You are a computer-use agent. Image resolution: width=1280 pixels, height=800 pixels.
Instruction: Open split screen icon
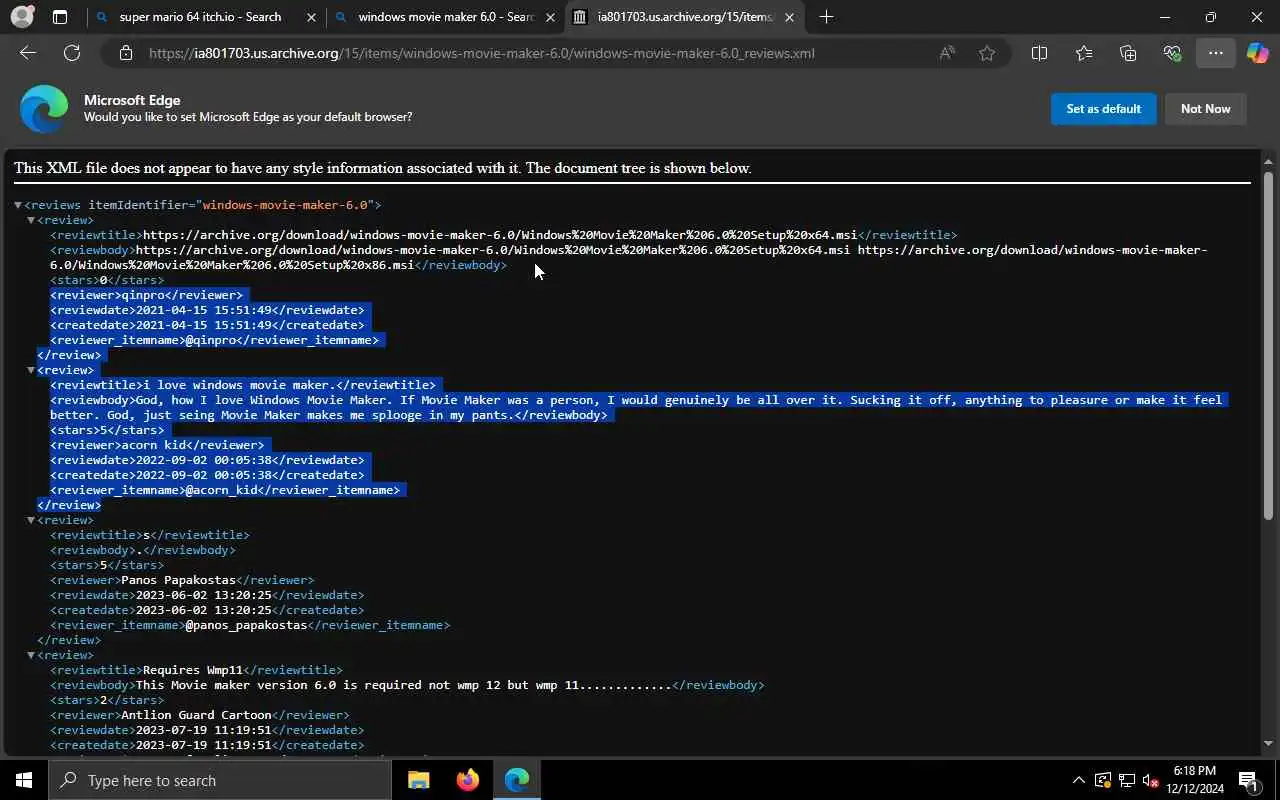[1039, 53]
